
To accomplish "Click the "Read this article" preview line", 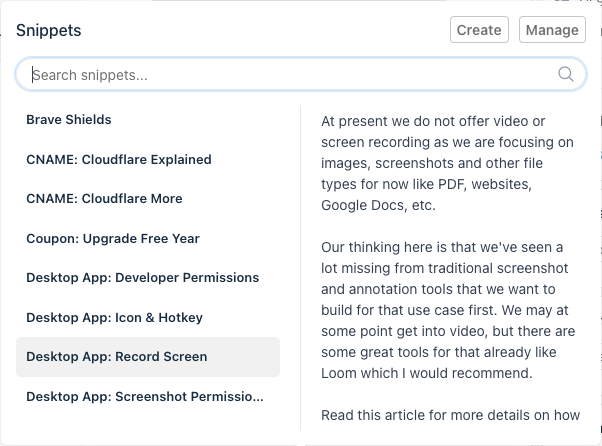I will [450, 415].
